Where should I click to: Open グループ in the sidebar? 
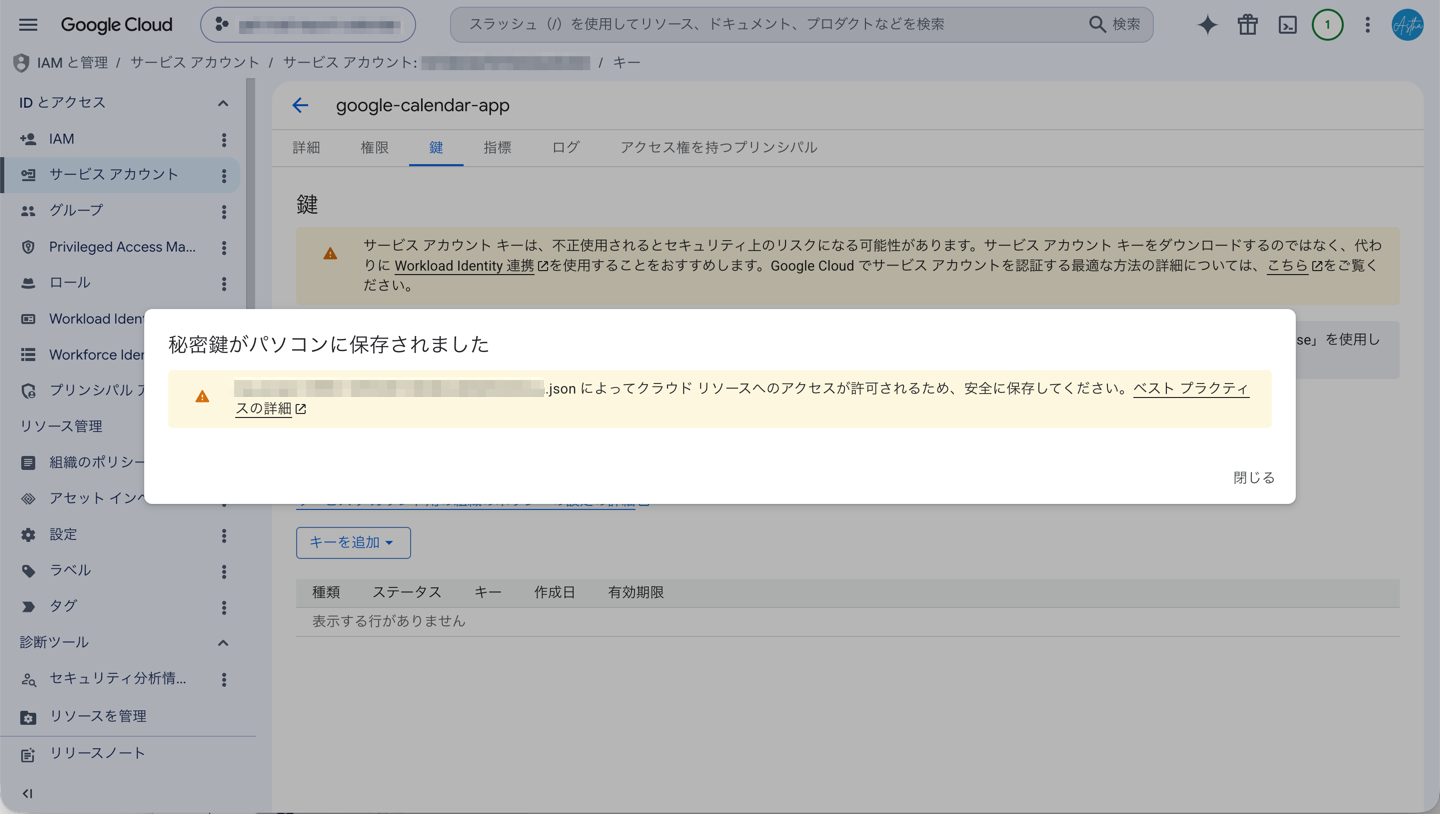point(76,210)
